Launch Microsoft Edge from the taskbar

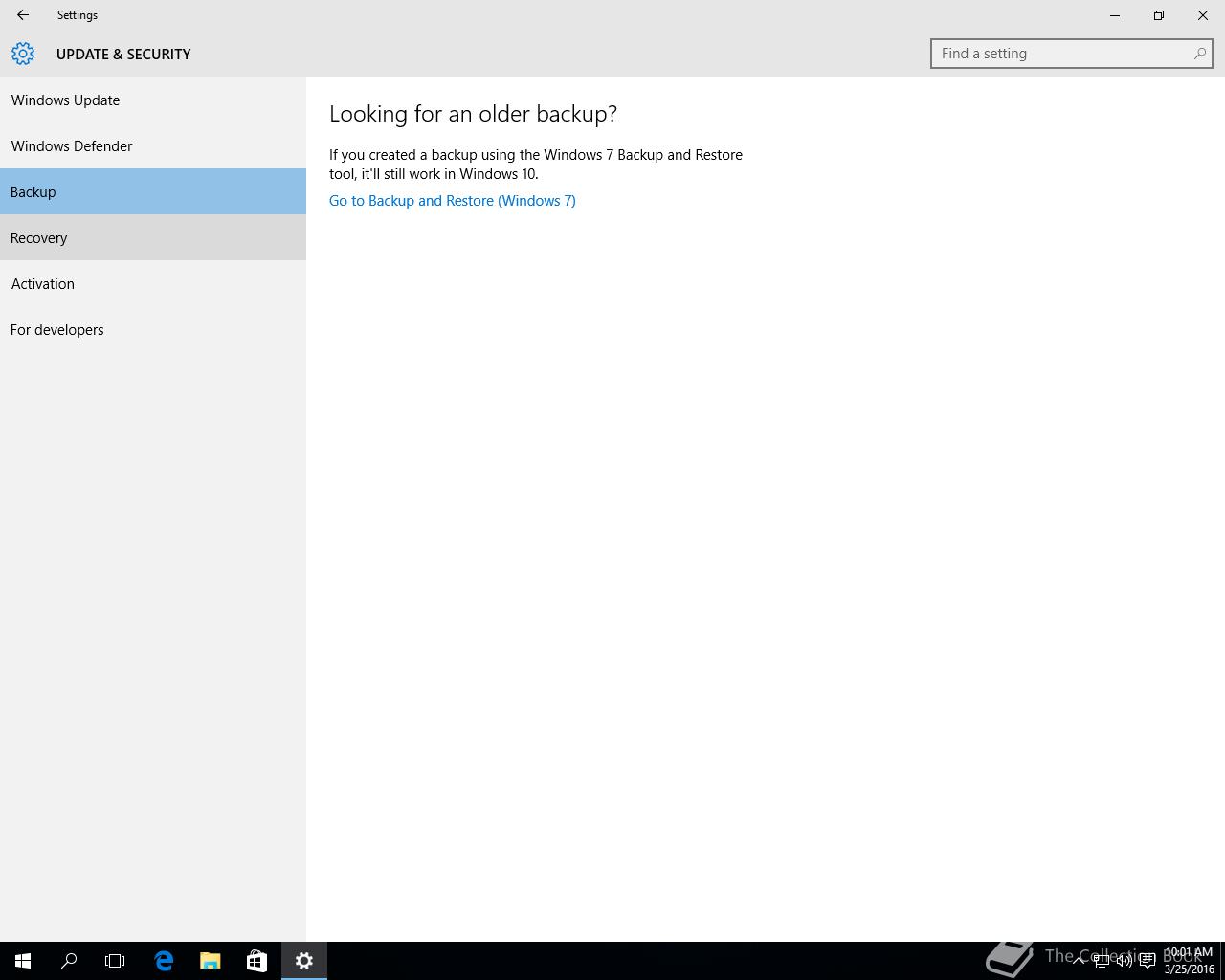pos(164,961)
